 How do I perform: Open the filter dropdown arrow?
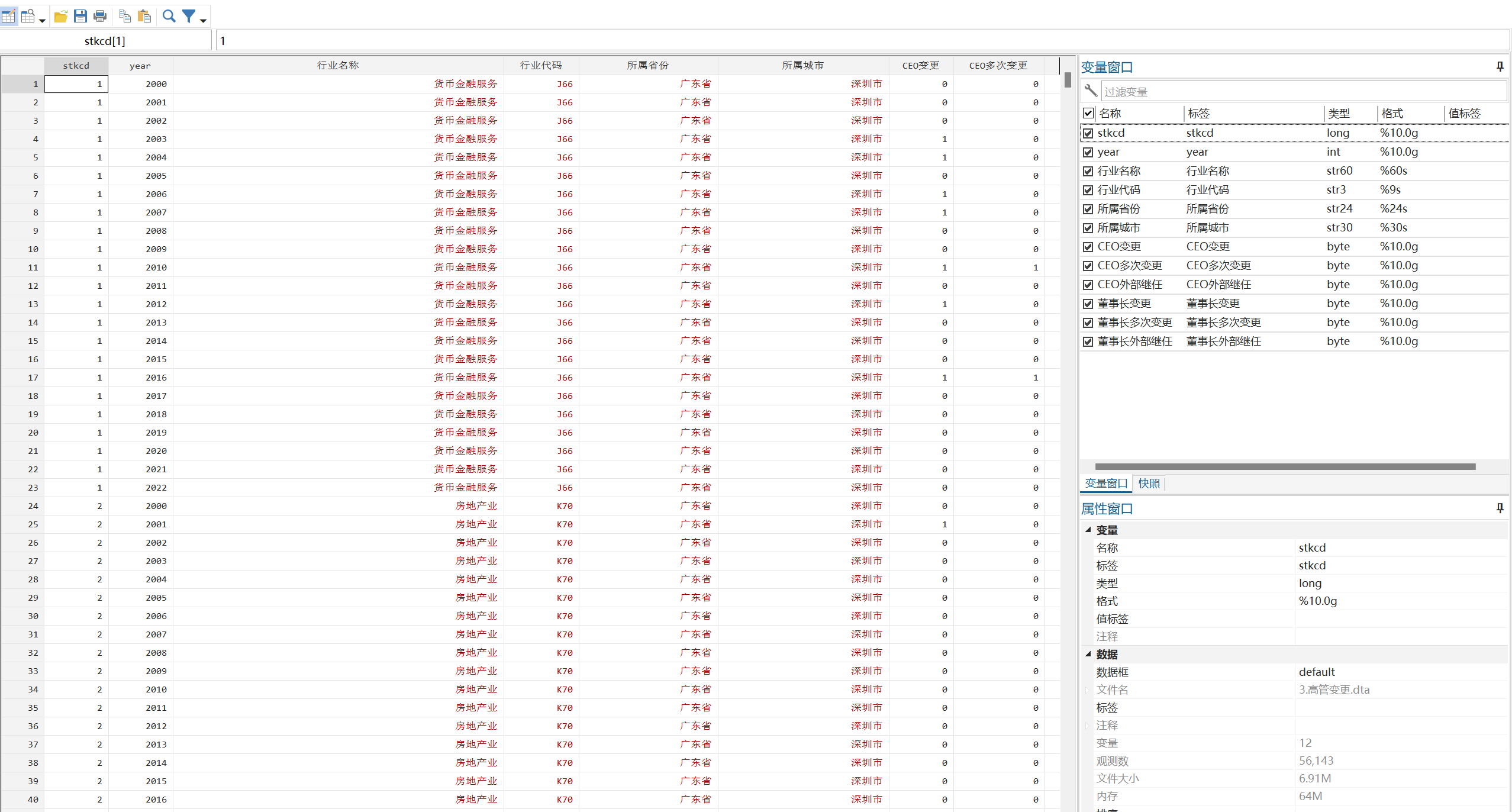(203, 21)
